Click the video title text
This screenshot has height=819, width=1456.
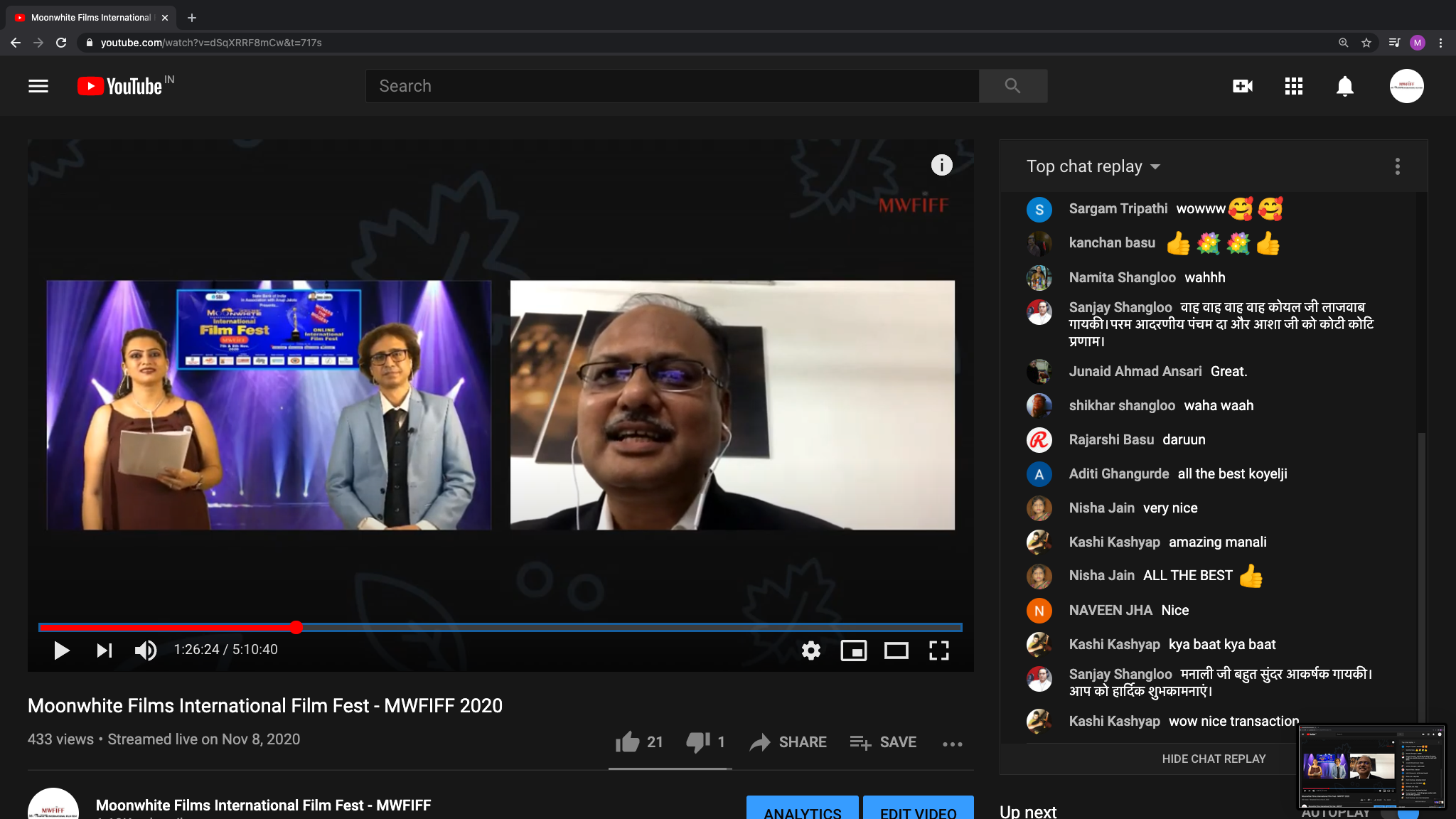pyautogui.click(x=264, y=705)
